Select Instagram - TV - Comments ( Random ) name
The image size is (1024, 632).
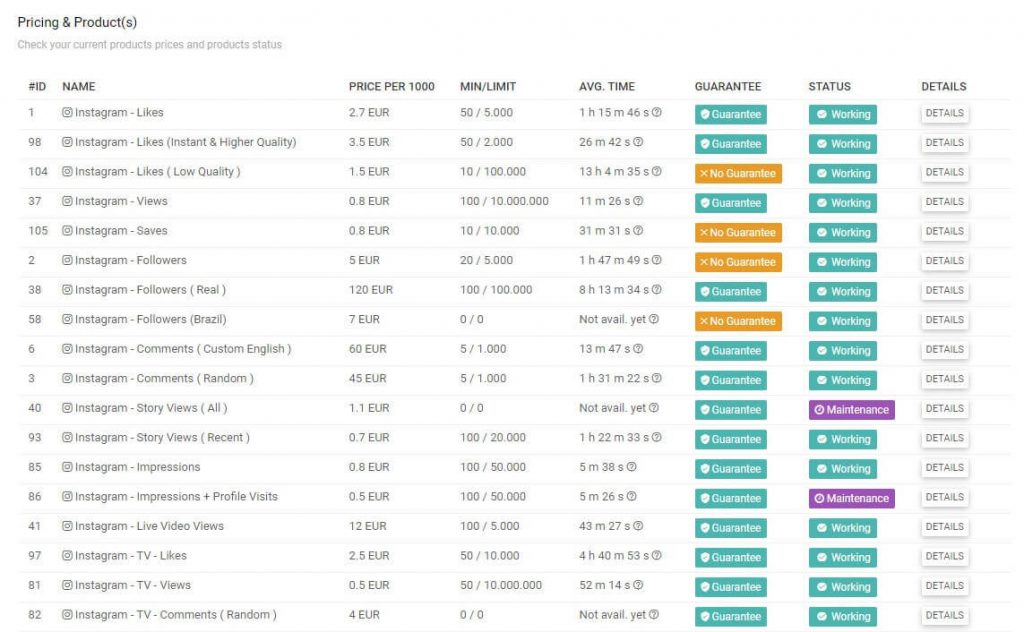point(175,615)
